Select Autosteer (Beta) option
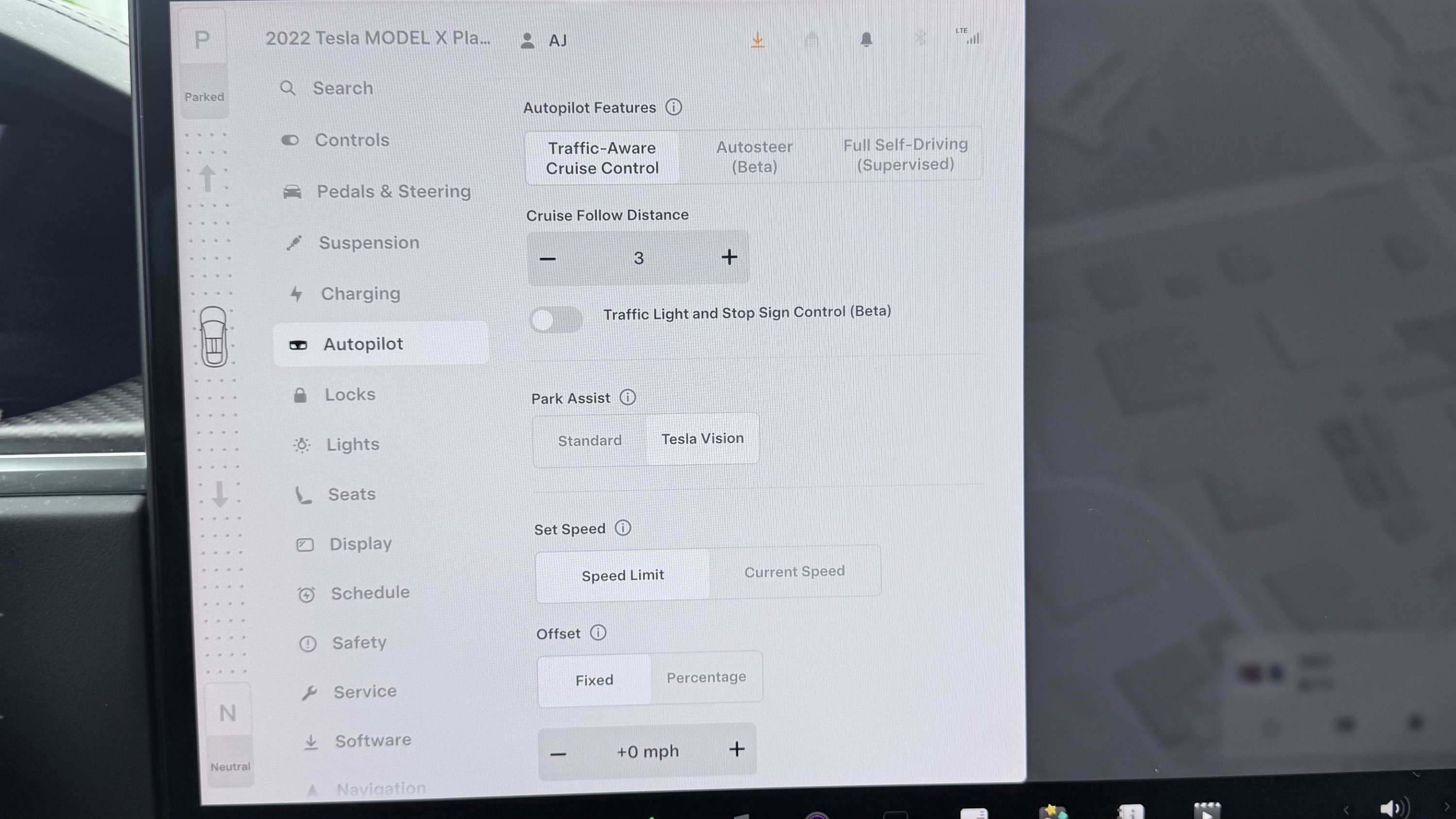 [x=755, y=156]
